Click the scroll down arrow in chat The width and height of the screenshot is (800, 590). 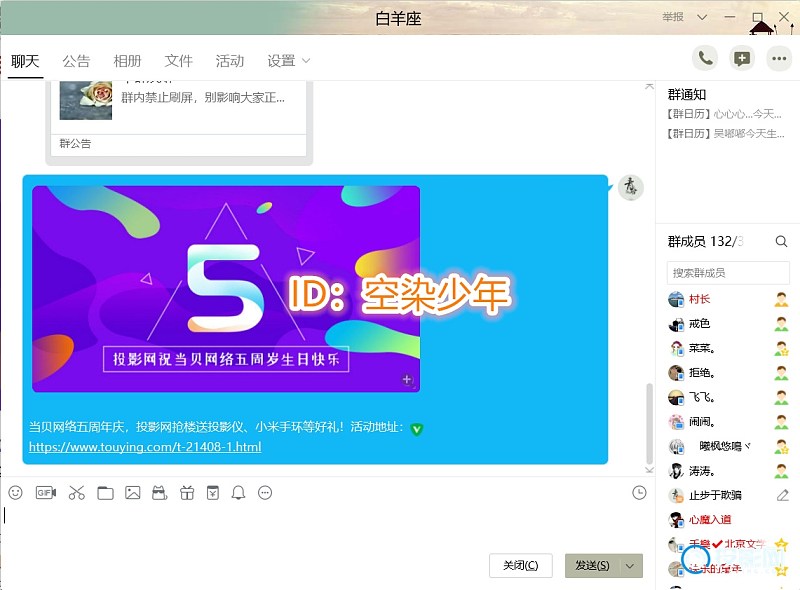649,470
